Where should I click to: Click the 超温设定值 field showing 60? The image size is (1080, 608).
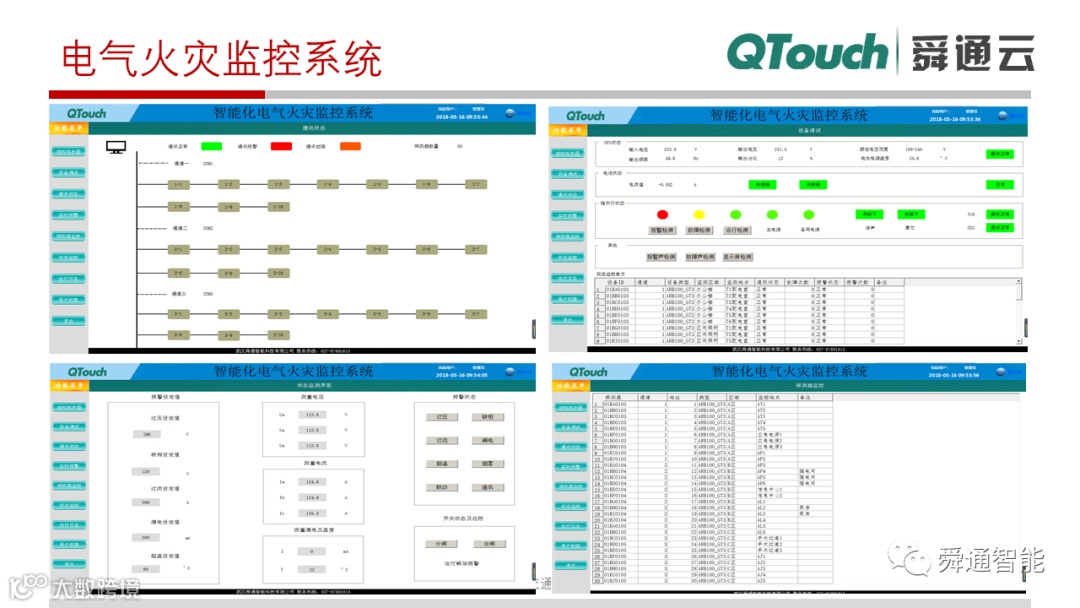point(145,569)
